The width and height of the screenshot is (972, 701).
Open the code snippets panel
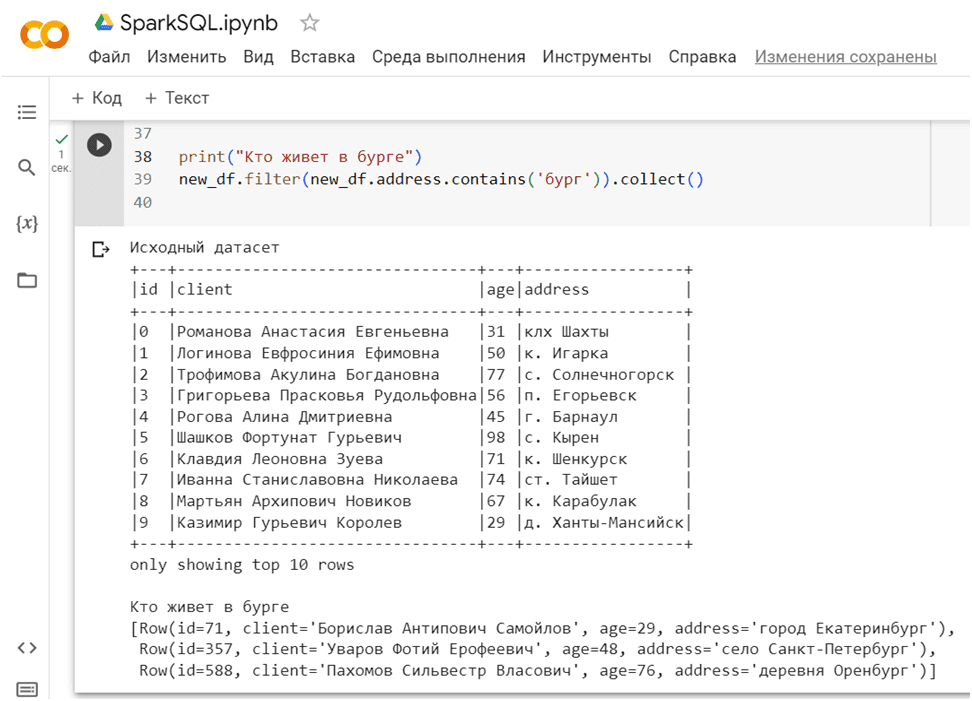click(27, 648)
